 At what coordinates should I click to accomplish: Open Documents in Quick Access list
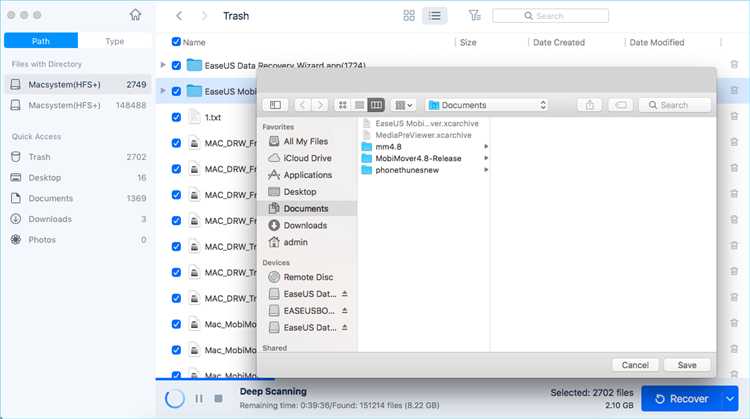pos(78,198)
